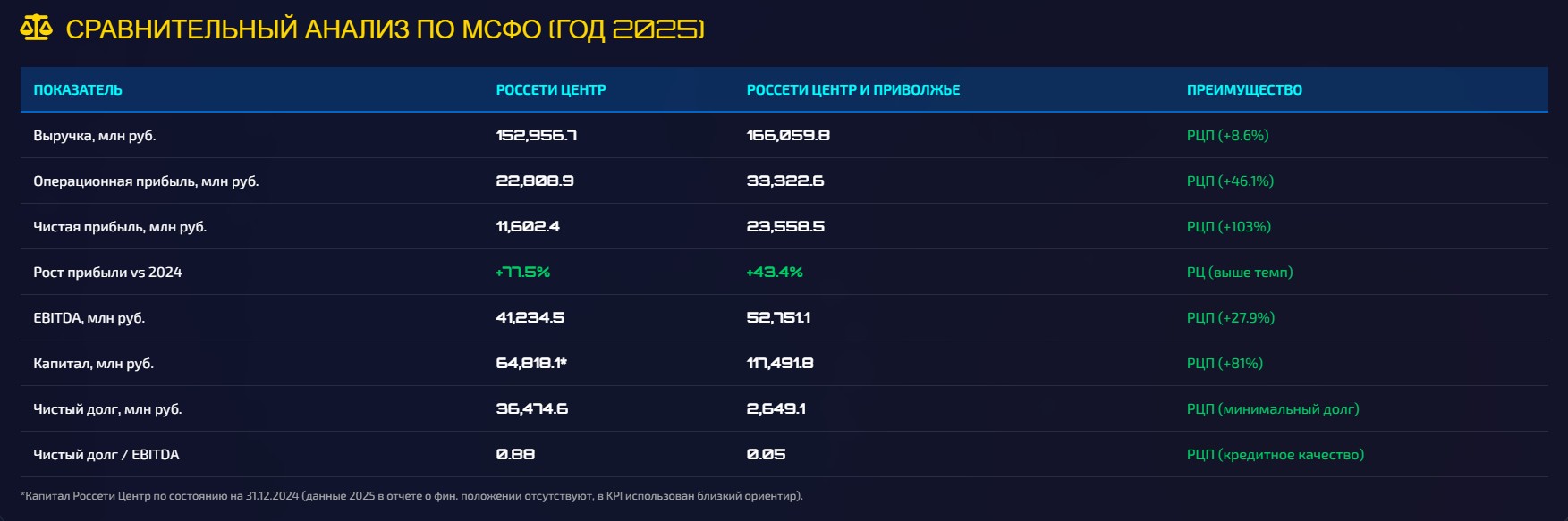Click the «РЦ (выше темп)» advantage text
This screenshot has height=521, width=1568.
tap(1240, 273)
